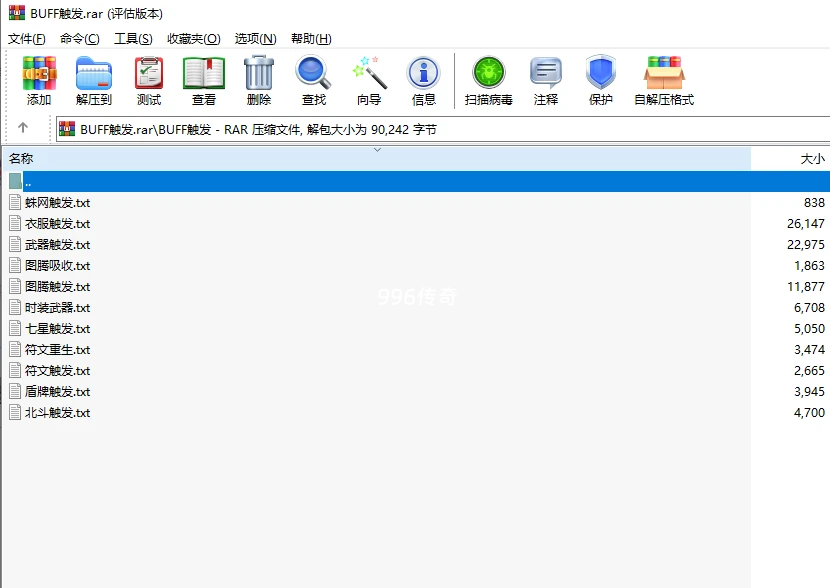Screen dimensions: 830x588
Task: Sort by Size (大小) column header
Action: [x=791, y=158]
